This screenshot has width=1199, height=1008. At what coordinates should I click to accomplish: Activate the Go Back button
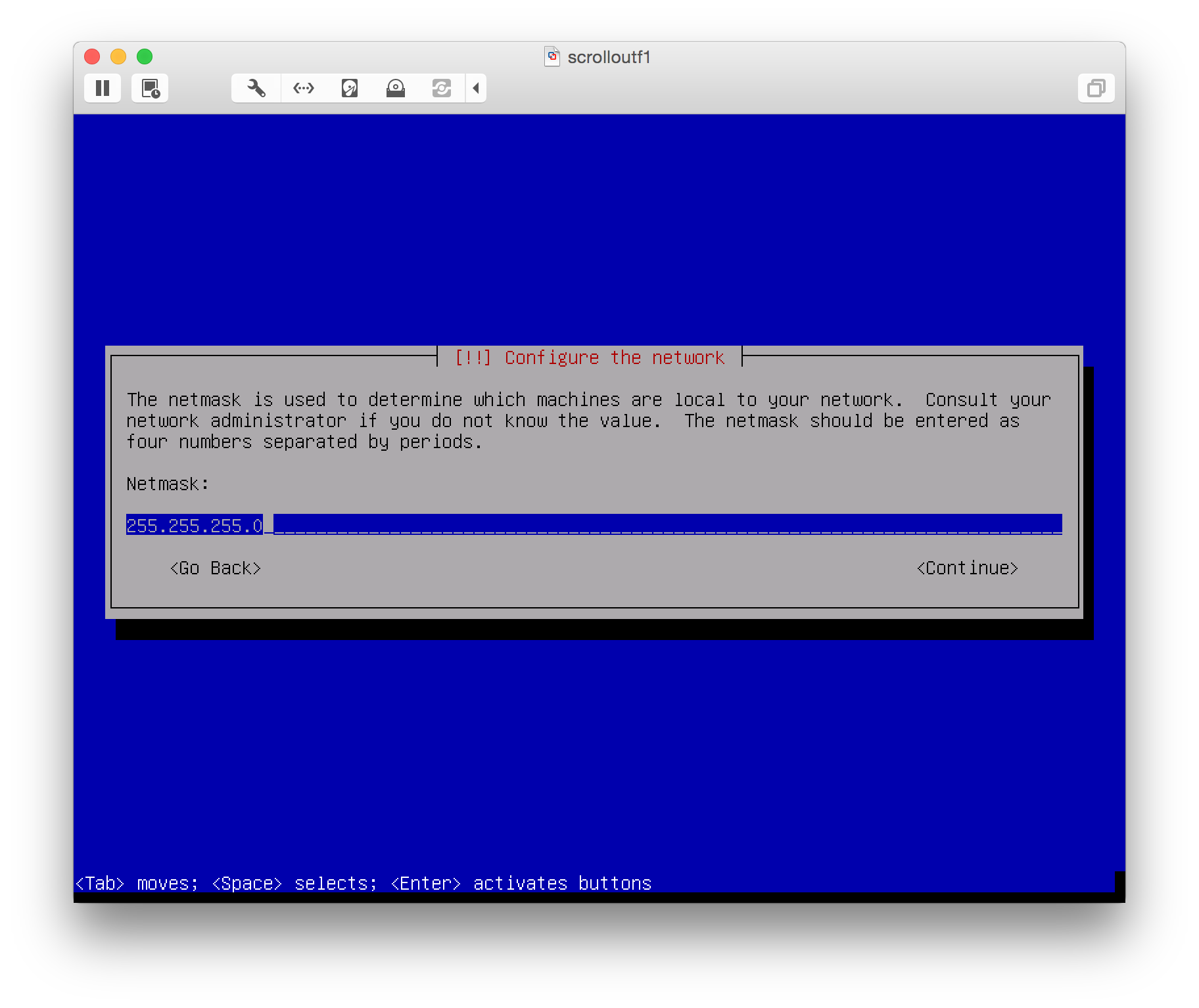click(x=216, y=568)
